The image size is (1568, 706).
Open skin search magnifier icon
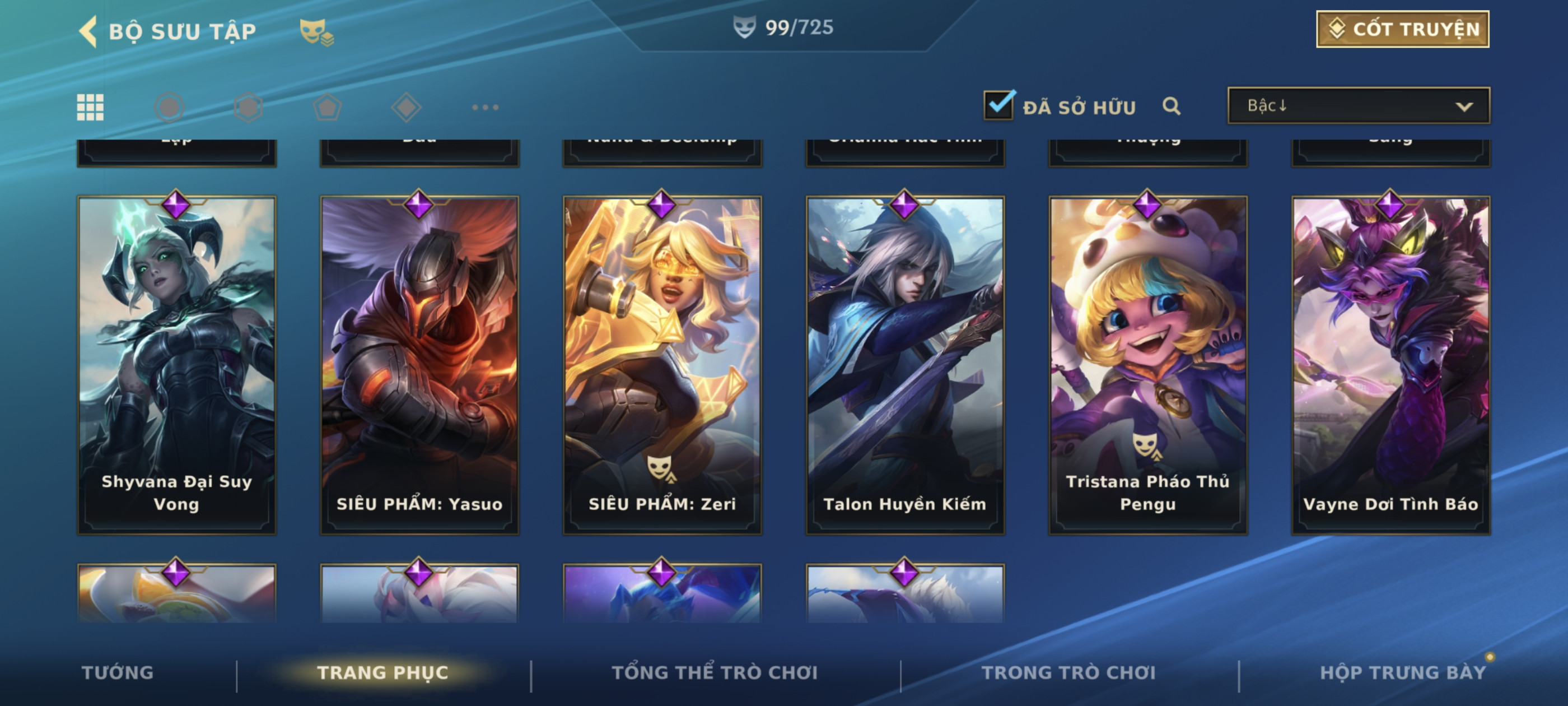[1172, 106]
